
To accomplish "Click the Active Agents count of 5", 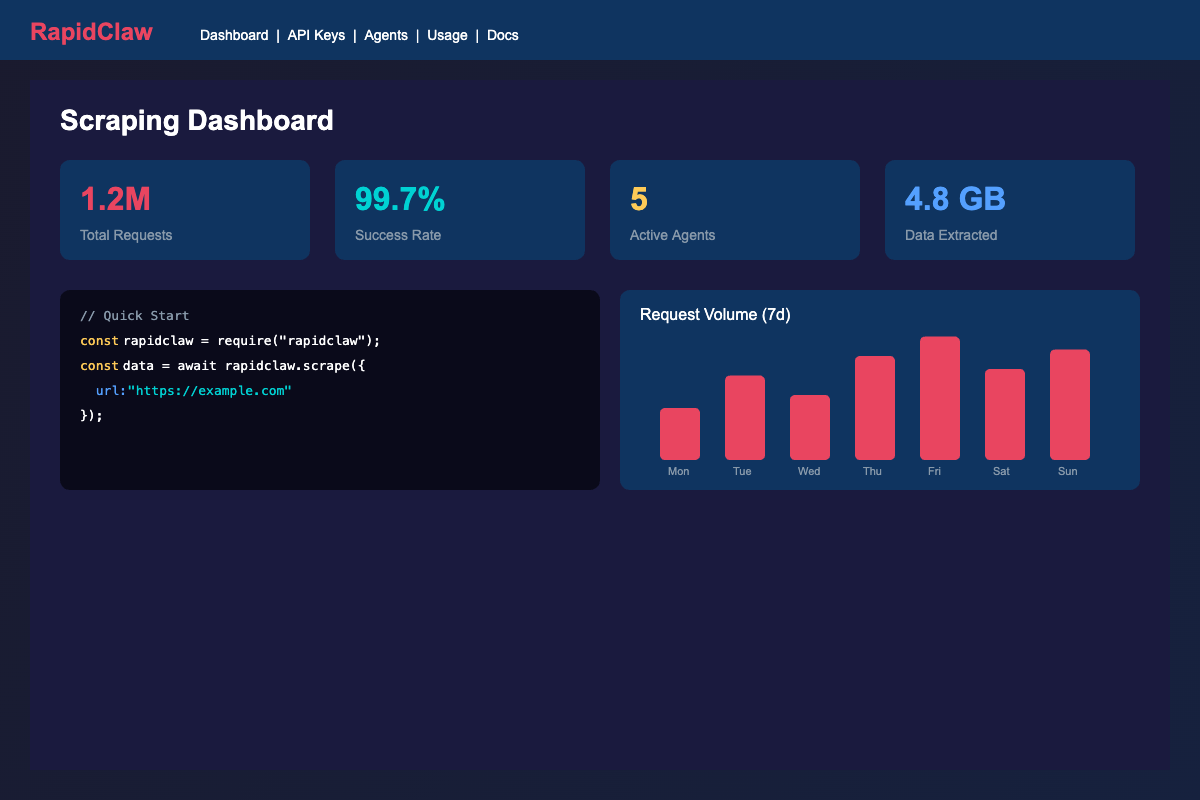I will coord(639,199).
